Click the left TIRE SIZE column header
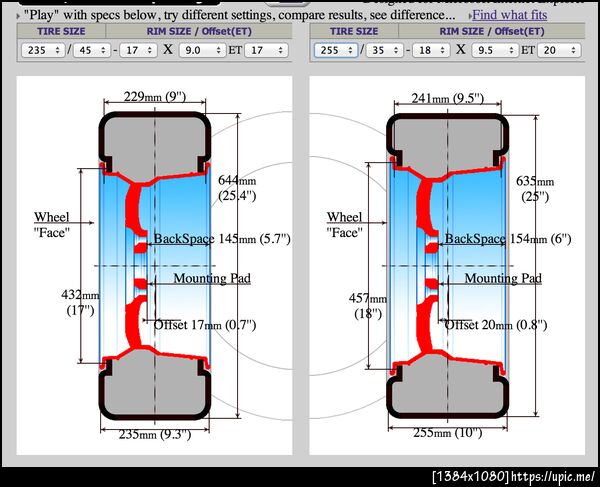600x487 pixels. [x=61, y=31]
